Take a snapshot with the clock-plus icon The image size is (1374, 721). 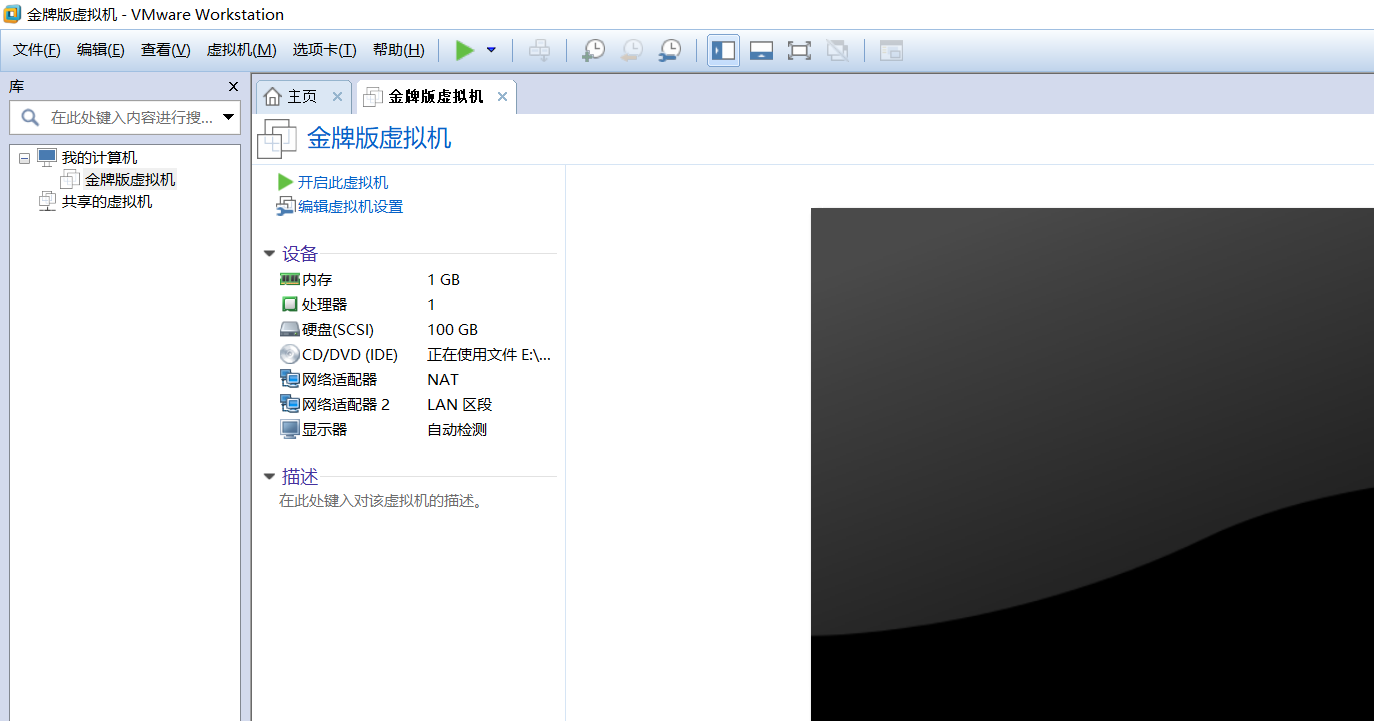point(594,50)
